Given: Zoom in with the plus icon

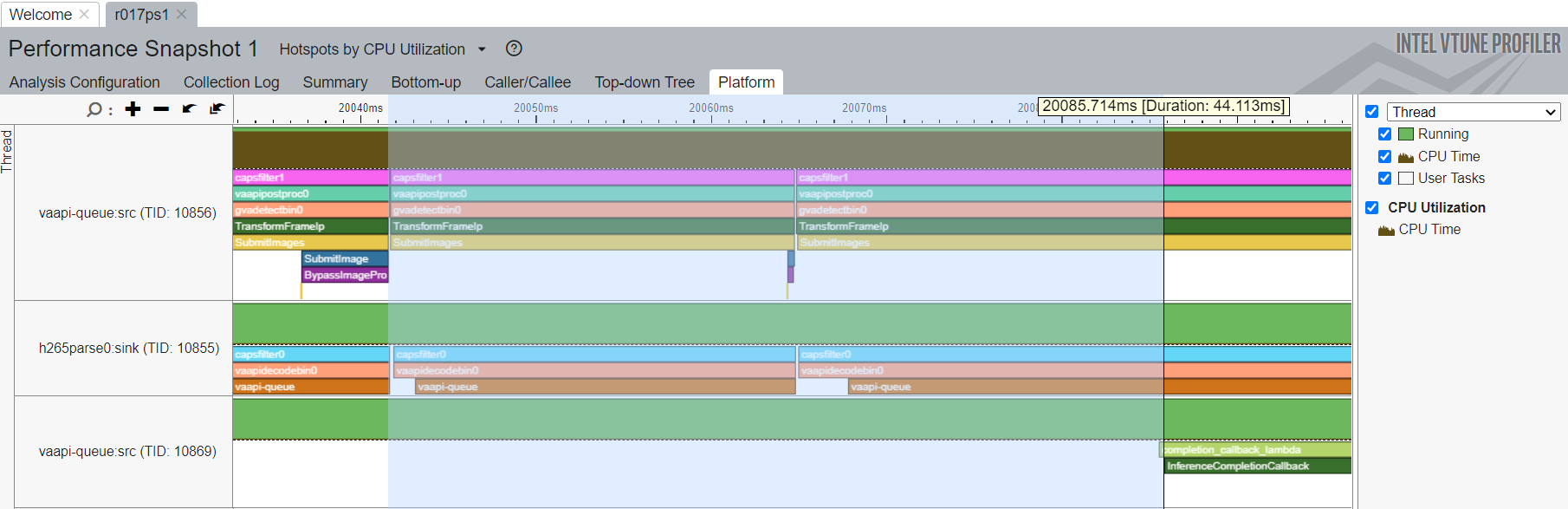Looking at the screenshot, I should [x=133, y=109].
